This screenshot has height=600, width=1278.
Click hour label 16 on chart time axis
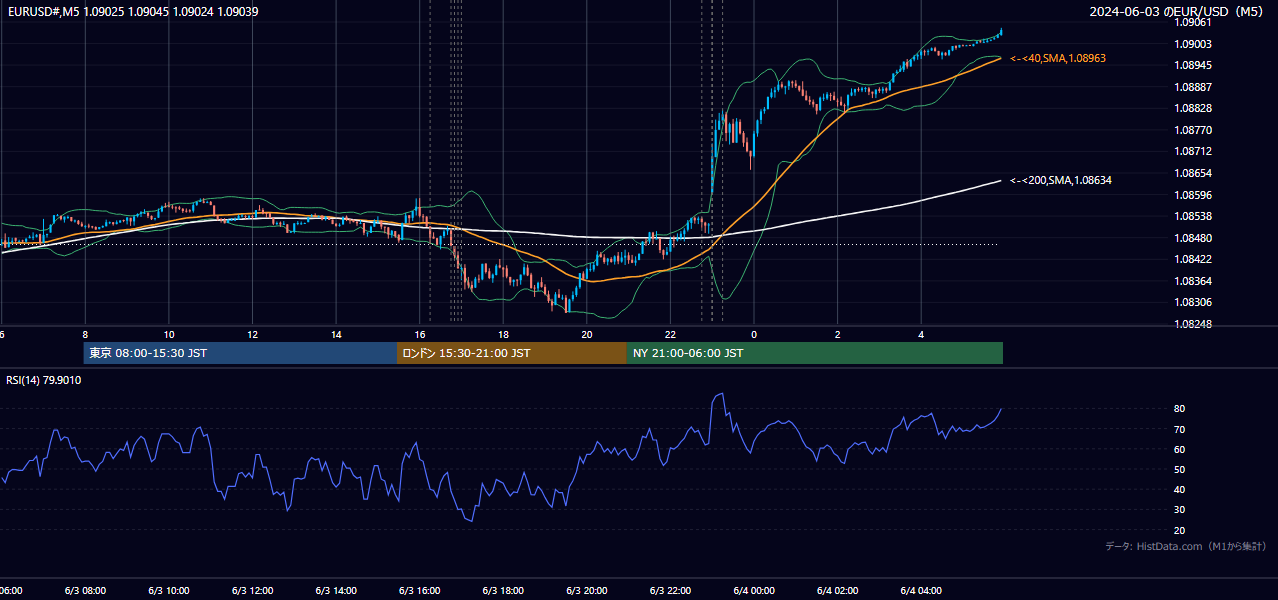point(420,334)
